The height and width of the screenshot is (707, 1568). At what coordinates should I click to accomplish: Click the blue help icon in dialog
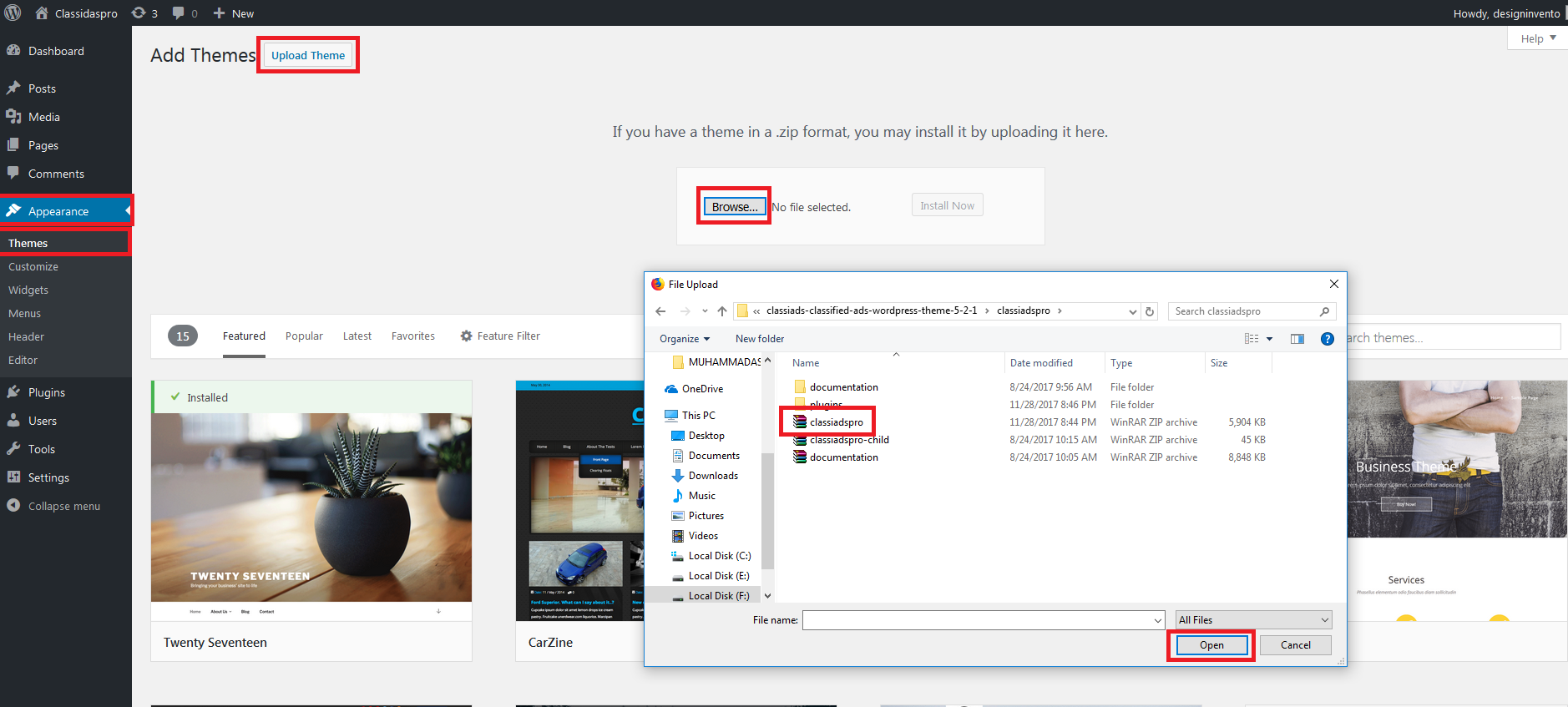tap(1328, 339)
